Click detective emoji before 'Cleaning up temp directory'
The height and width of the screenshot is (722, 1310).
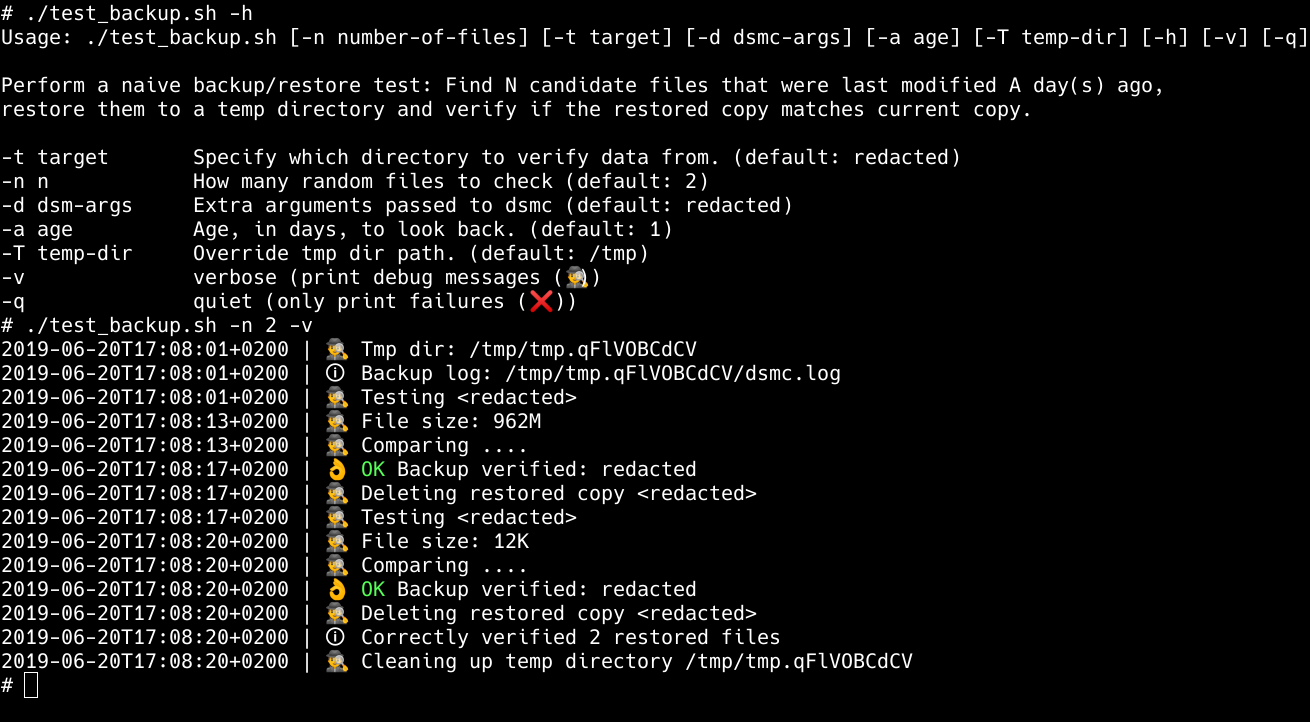point(337,661)
